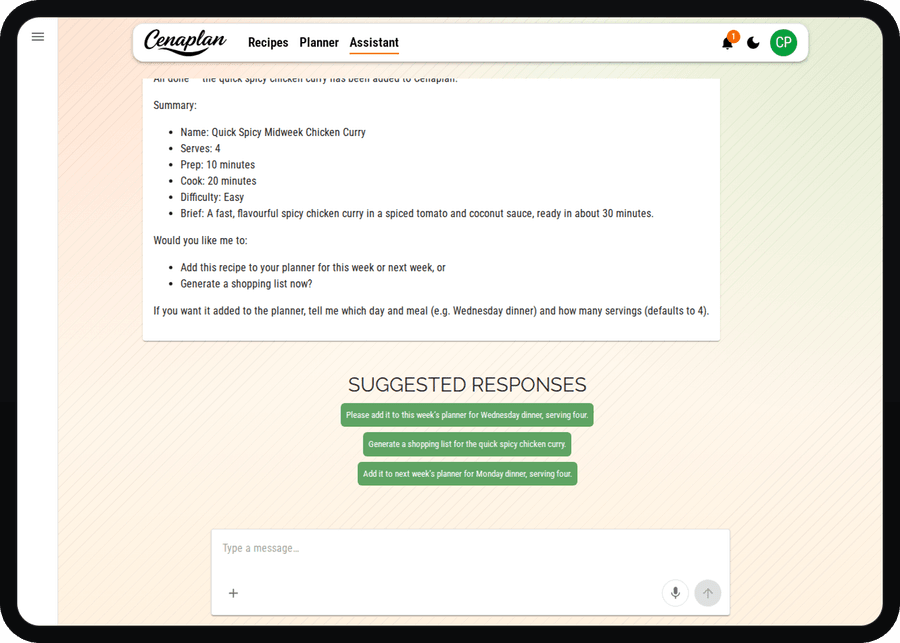The height and width of the screenshot is (643, 900).
Task: Click the 'Name: Quick Spicy Midweek Chicken Curry' line
Action: tap(273, 132)
